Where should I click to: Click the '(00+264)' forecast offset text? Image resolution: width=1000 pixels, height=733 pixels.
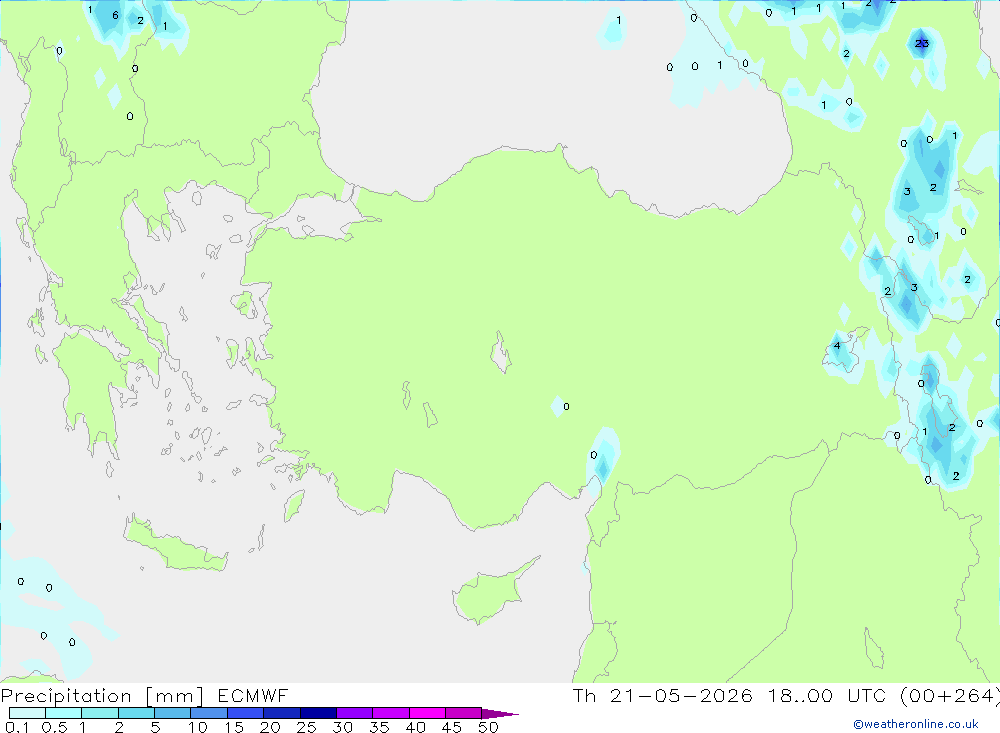950,696
